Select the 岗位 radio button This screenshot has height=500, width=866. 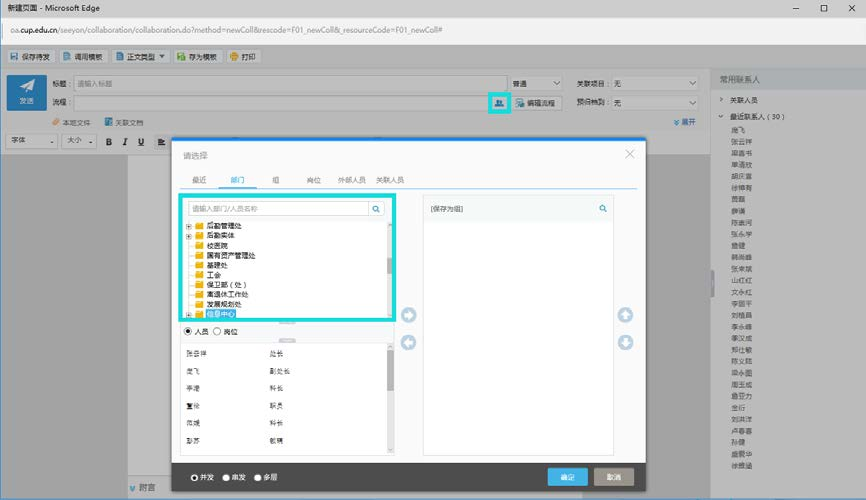pyautogui.click(x=217, y=331)
